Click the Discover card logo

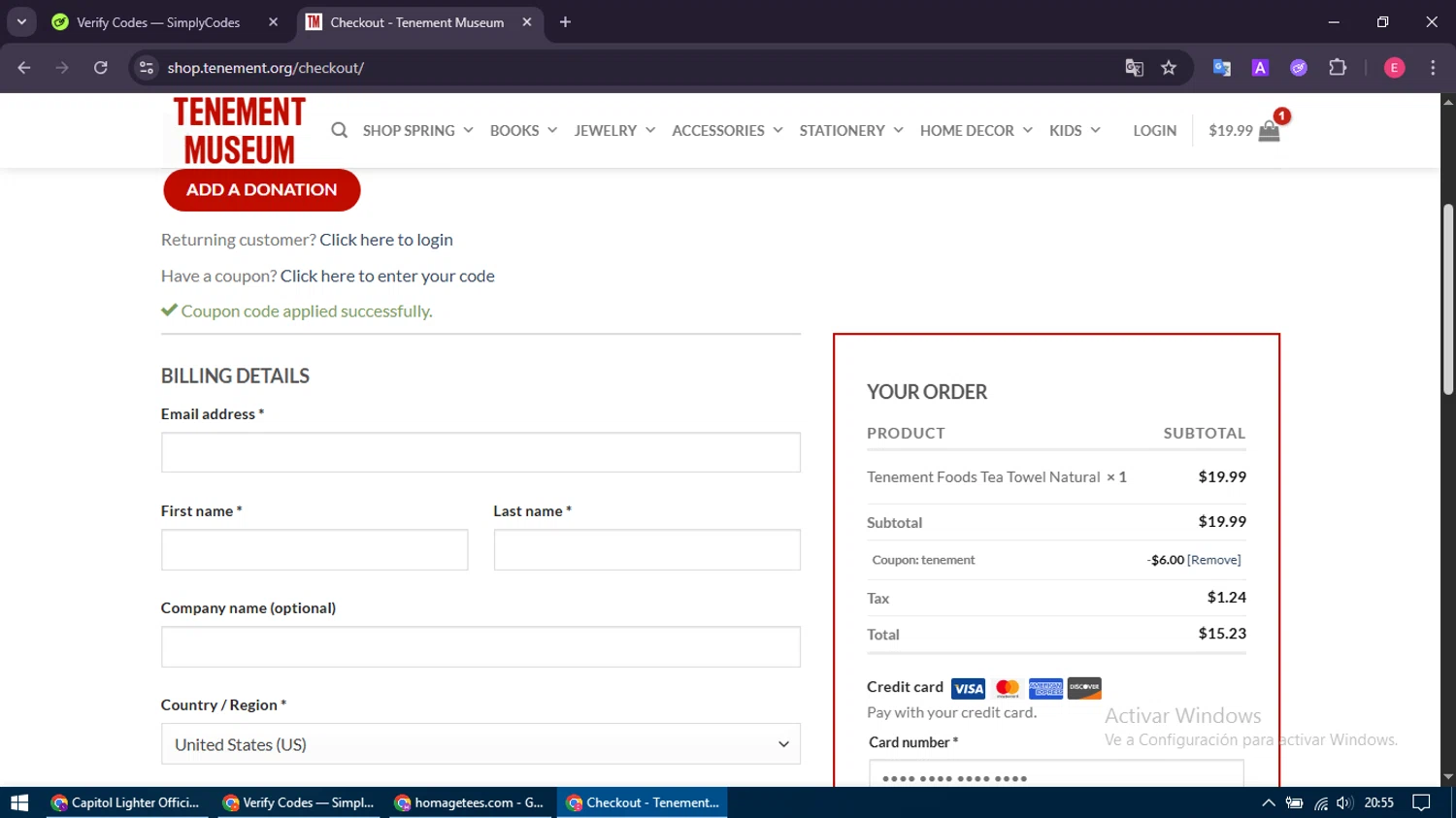click(1084, 688)
